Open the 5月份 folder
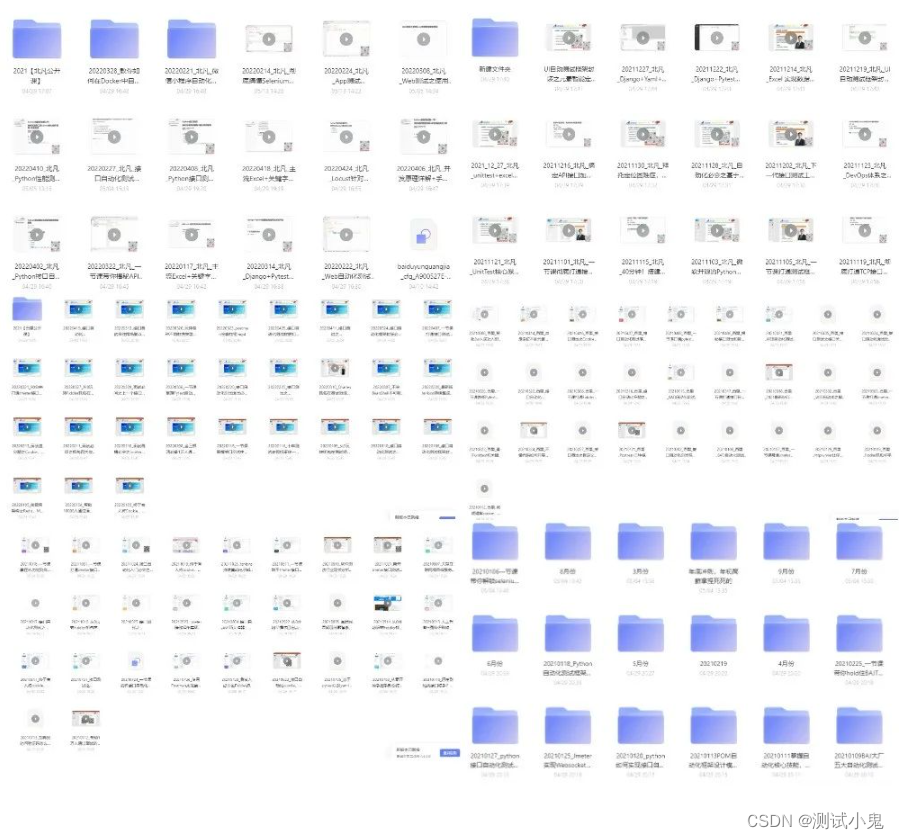899x839 pixels. tap(640, 634)
